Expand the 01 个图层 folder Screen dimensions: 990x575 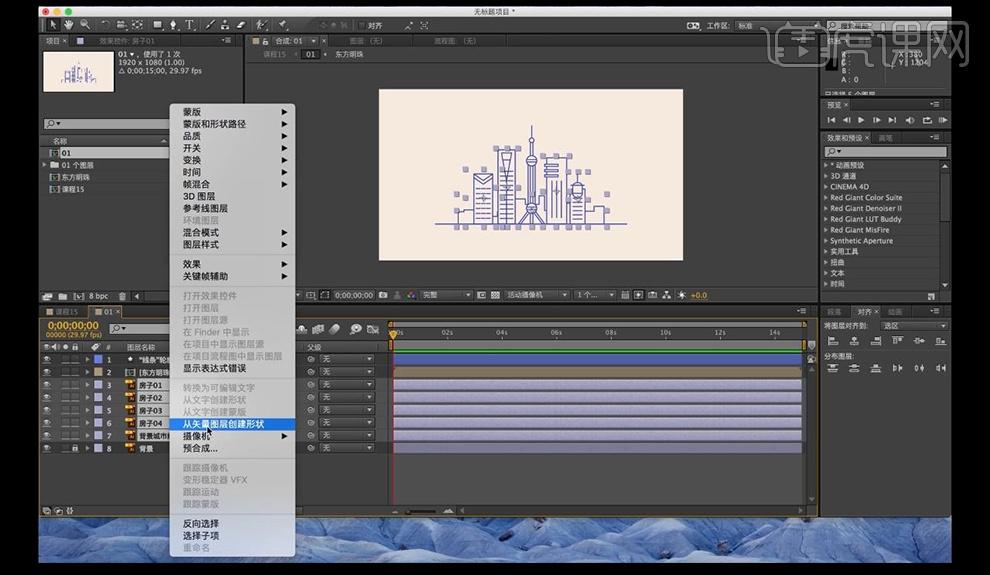[45, 165]
